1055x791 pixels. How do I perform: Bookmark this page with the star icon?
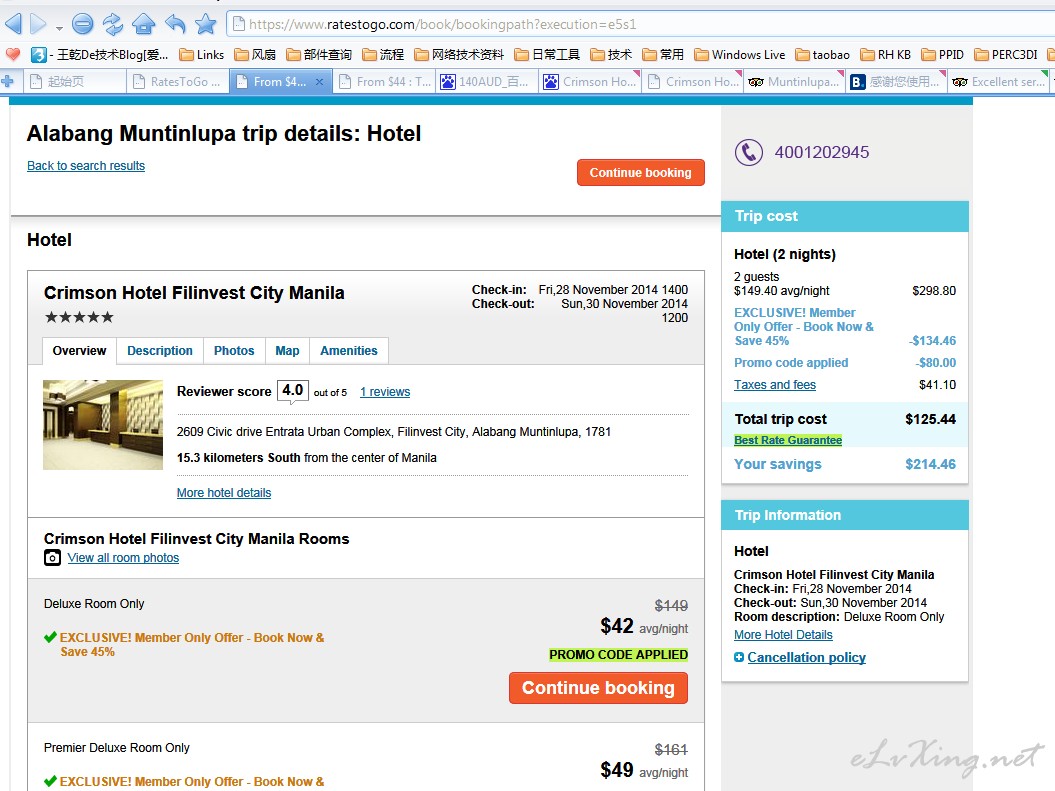206,24
